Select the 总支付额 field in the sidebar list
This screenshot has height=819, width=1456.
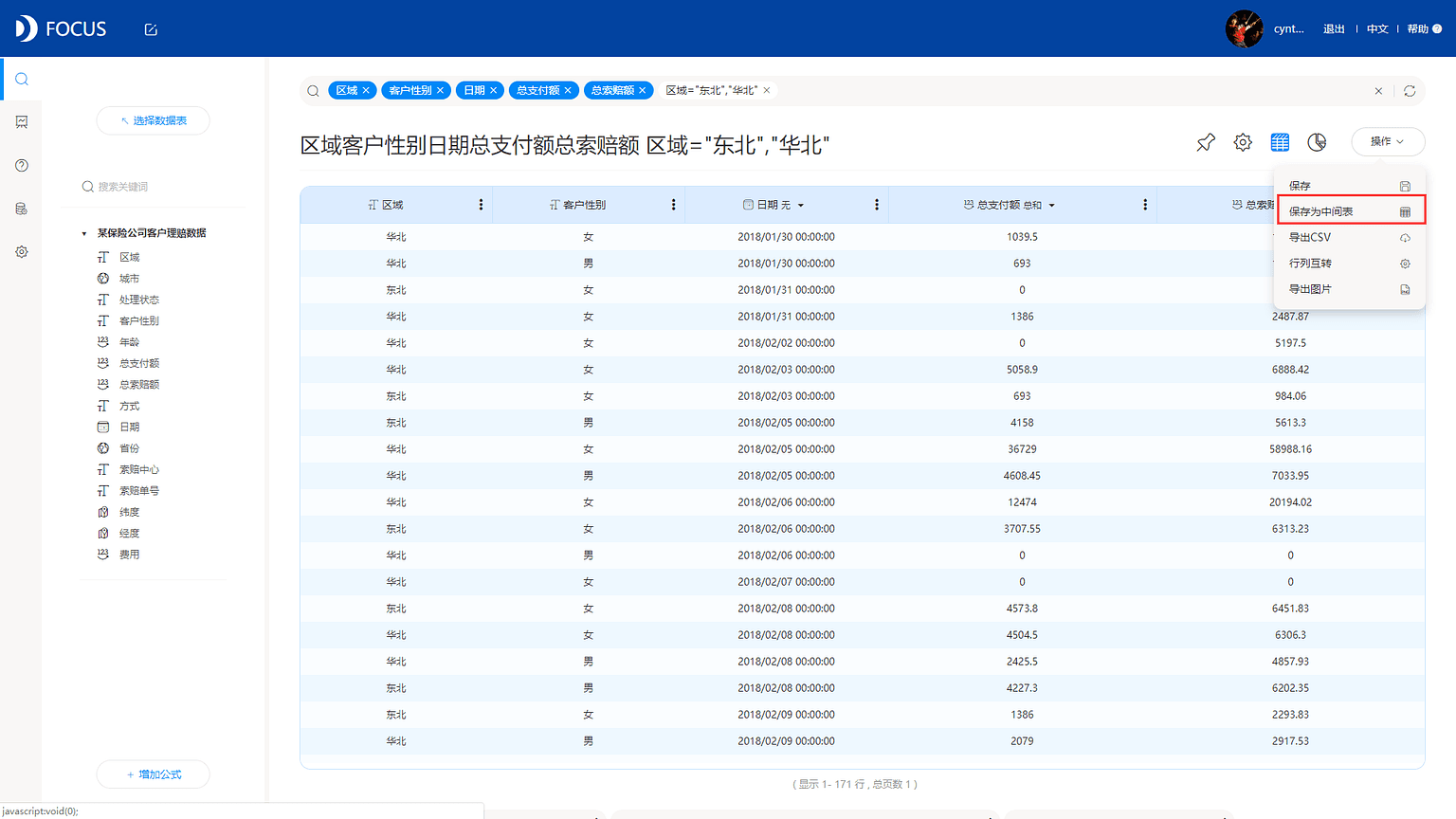[x=139, y=363]
